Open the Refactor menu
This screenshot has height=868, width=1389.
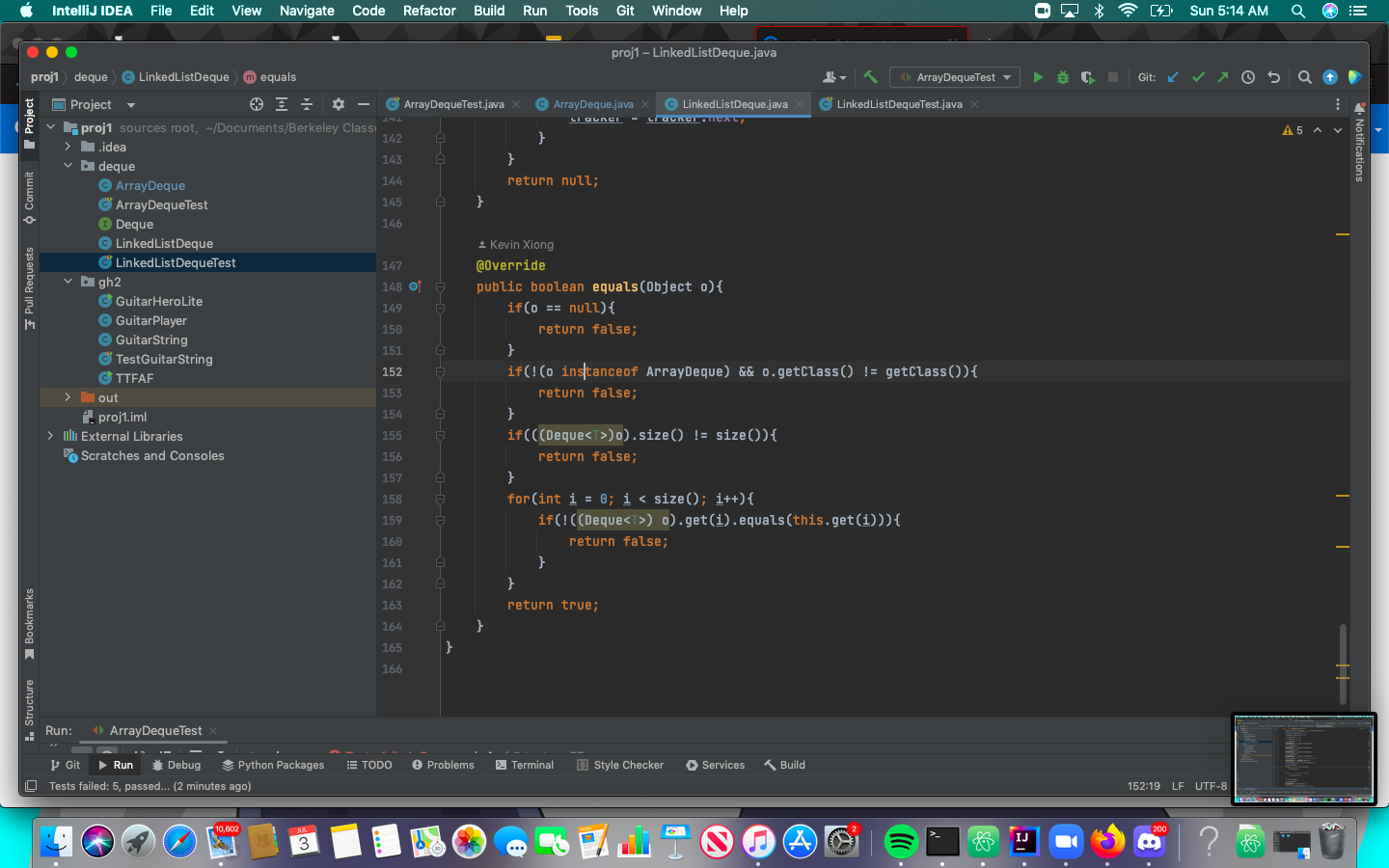[x=429, y=11]
